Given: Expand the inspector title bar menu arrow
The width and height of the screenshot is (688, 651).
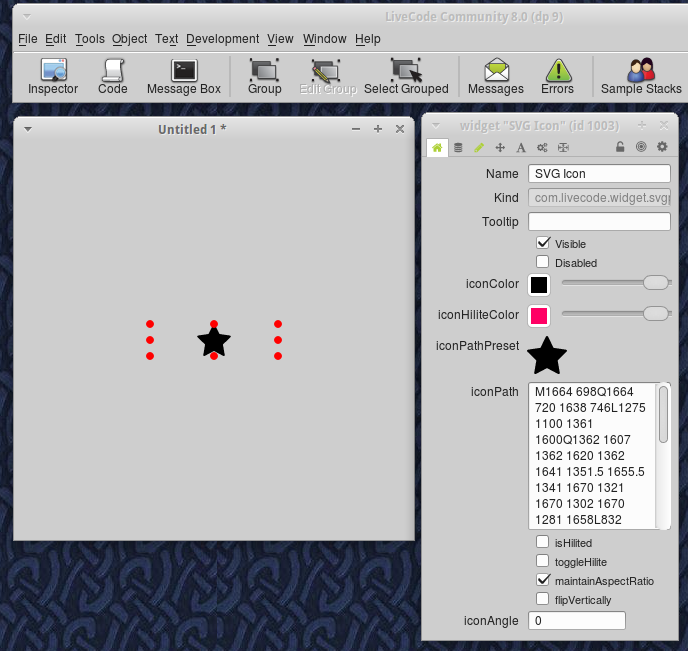Looking at the screenshot, I should tap(437, 126).
